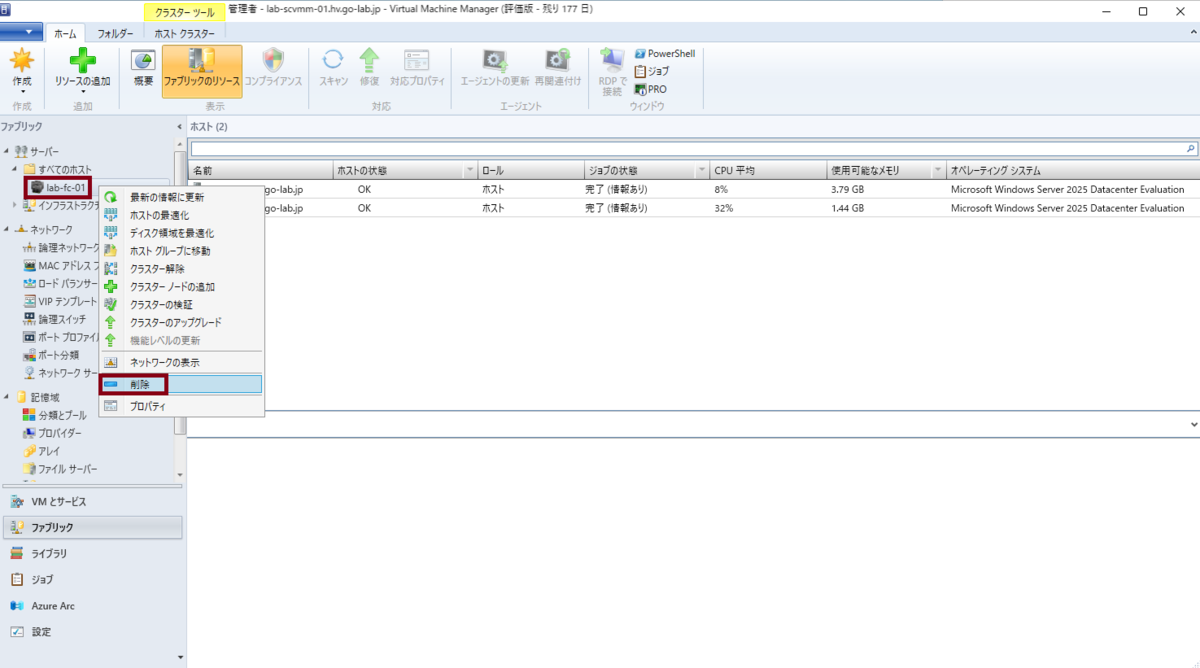Select the lab-fc-01 cluster tree node
Screen dimensions: 1200x668
59,187
